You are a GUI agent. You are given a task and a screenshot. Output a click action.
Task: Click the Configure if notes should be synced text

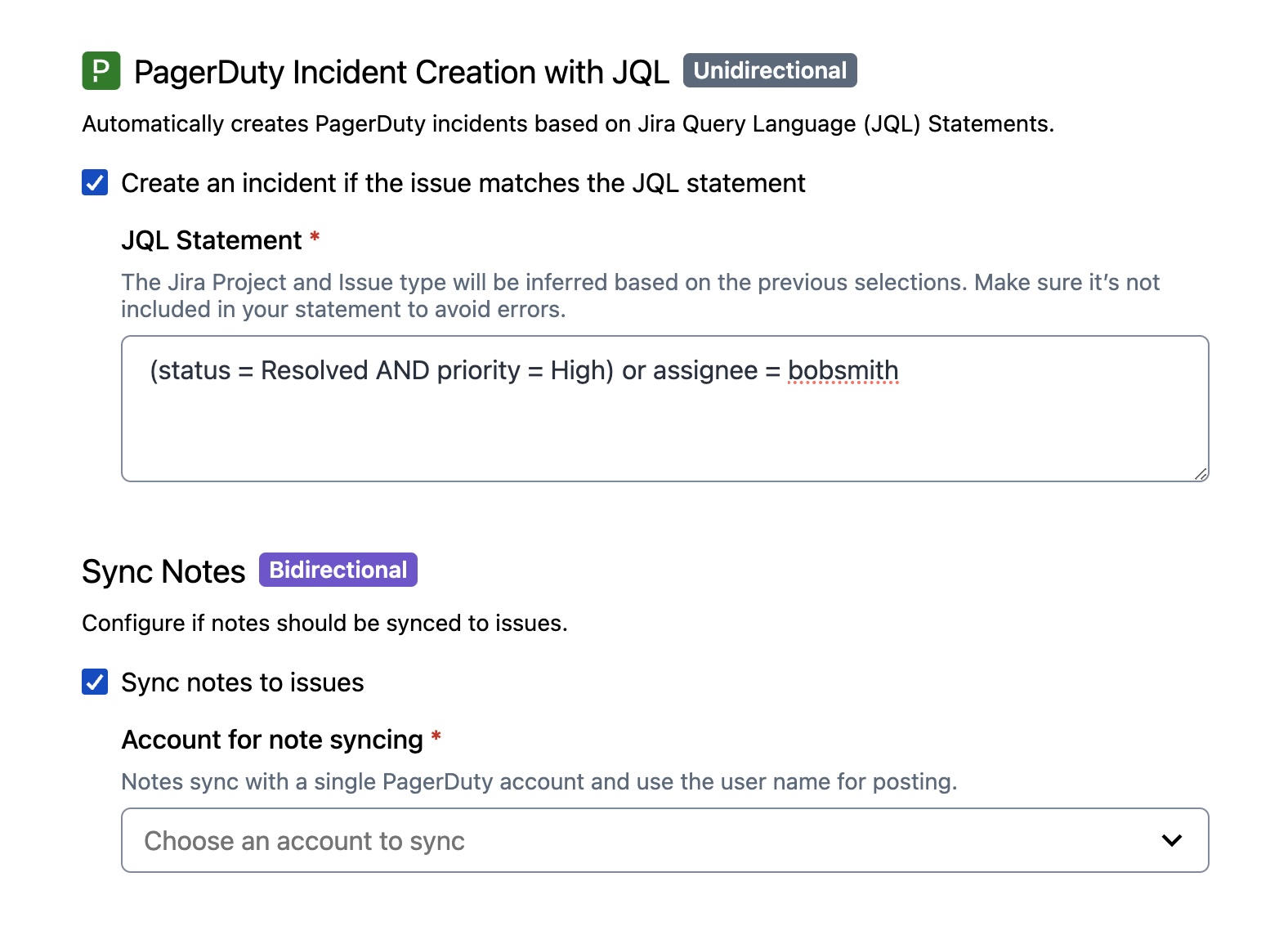tap(324, 623)
